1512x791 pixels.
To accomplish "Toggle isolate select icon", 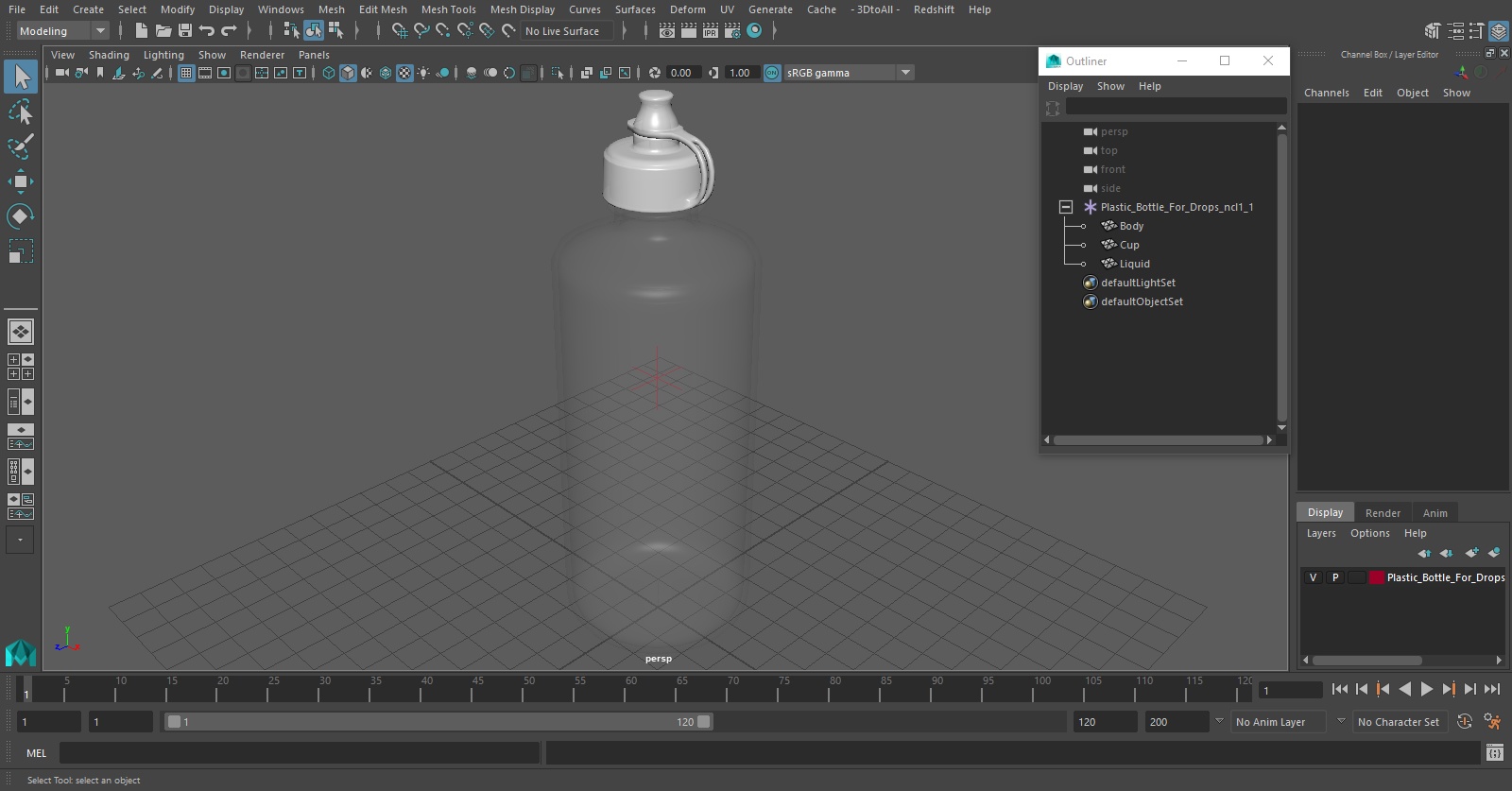I will pos(558,73).
